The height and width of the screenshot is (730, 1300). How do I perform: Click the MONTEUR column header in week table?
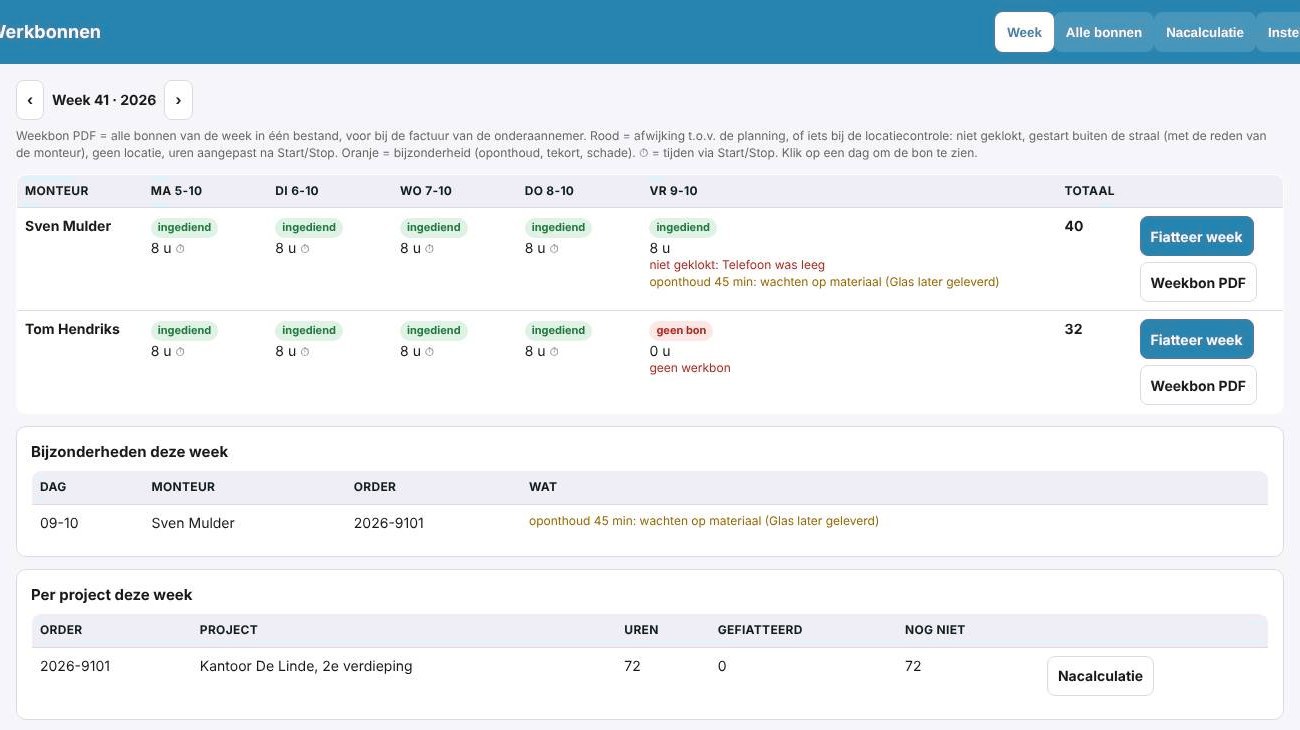[x=57, y=191]
